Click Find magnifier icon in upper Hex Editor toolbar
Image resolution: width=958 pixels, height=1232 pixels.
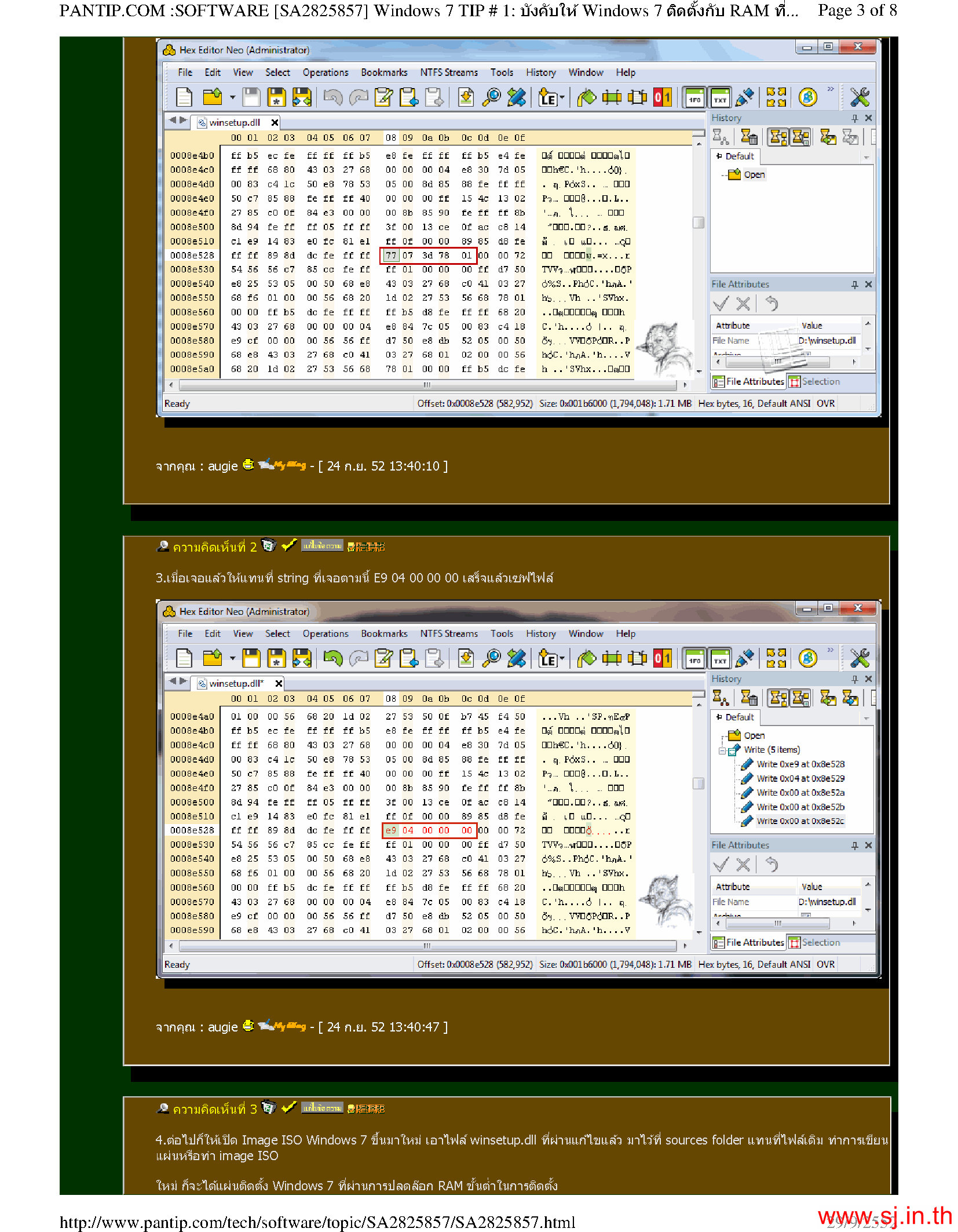pyautogui.click(x=491, y=97)
